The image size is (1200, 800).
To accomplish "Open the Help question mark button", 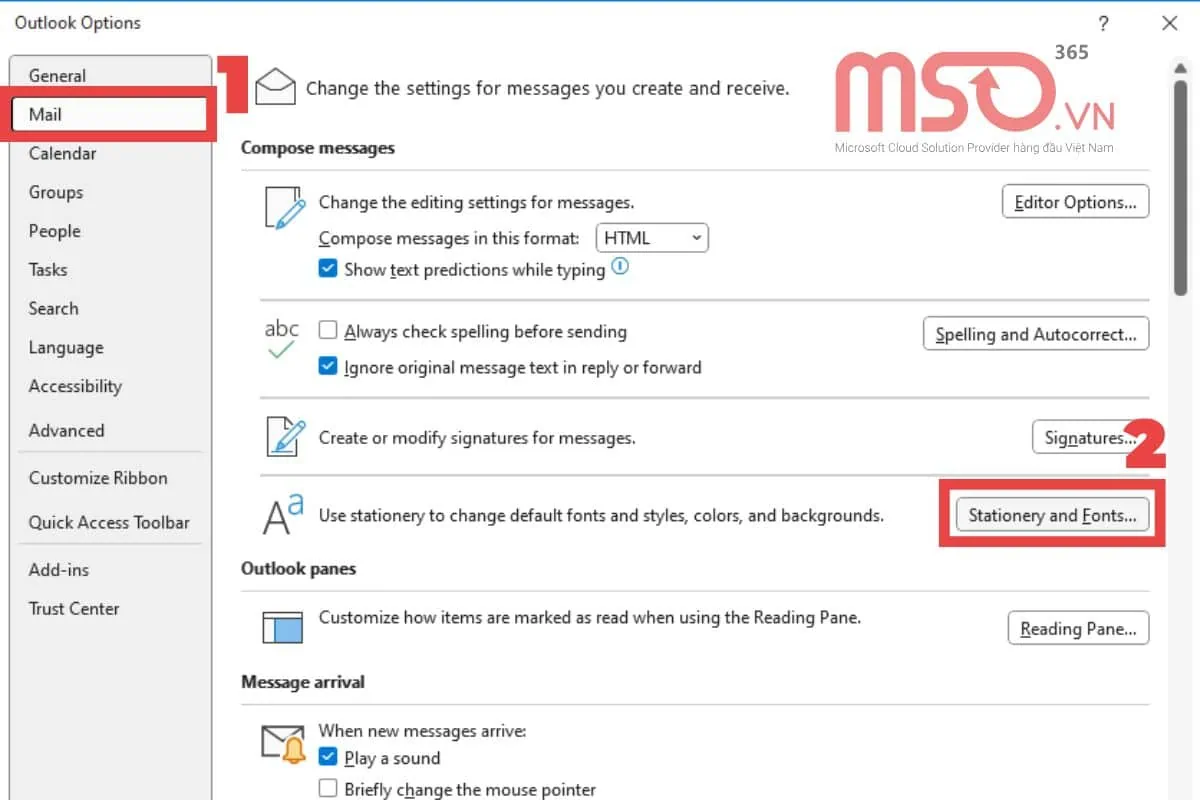I will point(1104,23).
